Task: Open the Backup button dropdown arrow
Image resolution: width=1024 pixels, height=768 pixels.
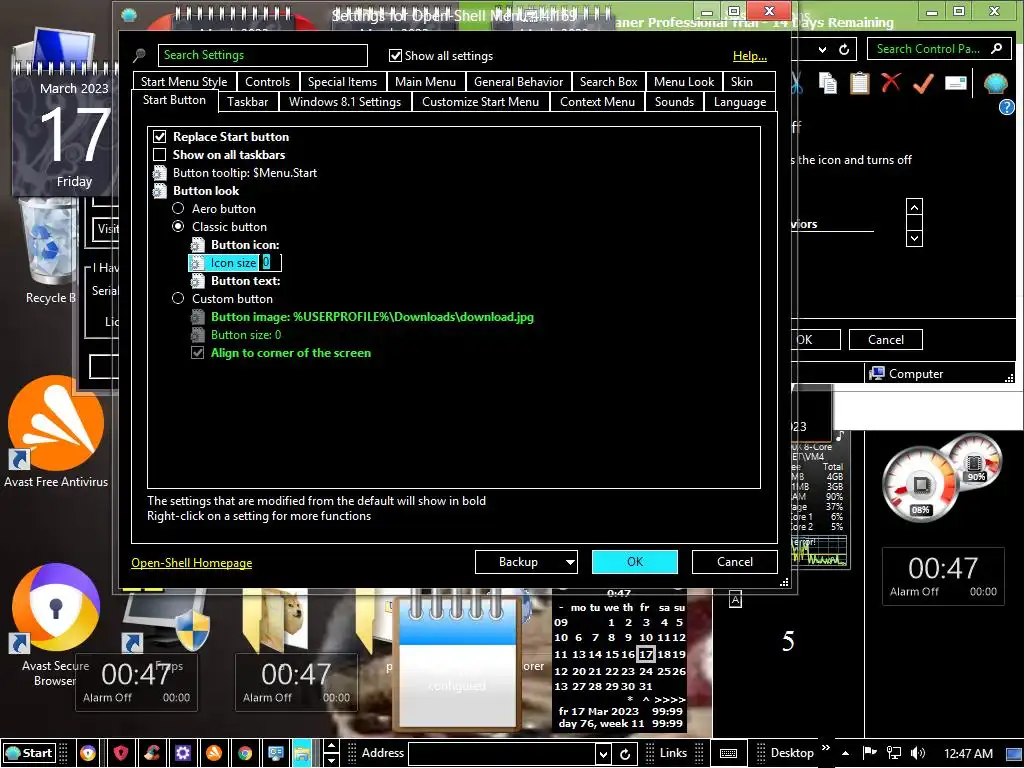Action: pos(570,562)
